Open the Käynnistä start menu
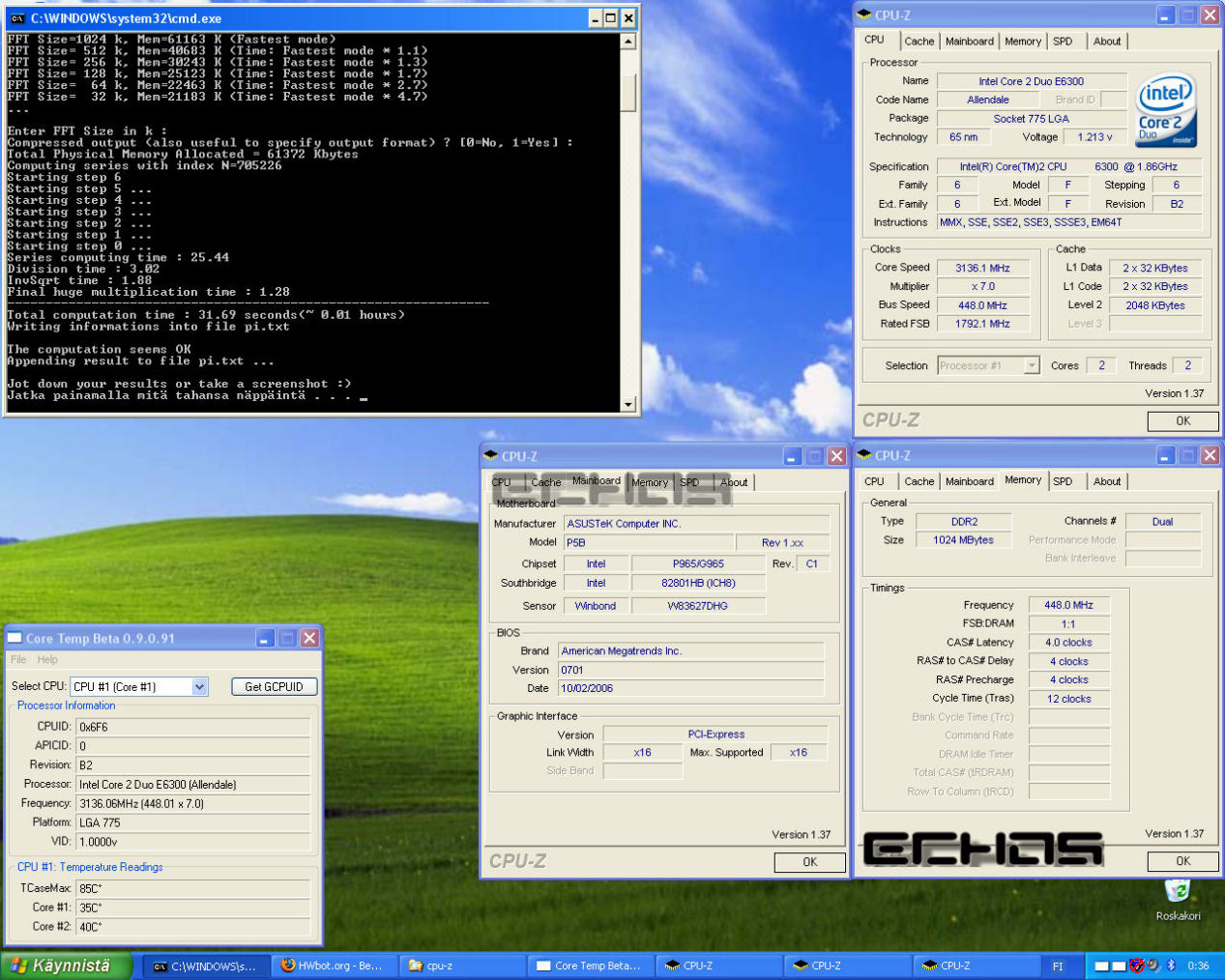 65,966
